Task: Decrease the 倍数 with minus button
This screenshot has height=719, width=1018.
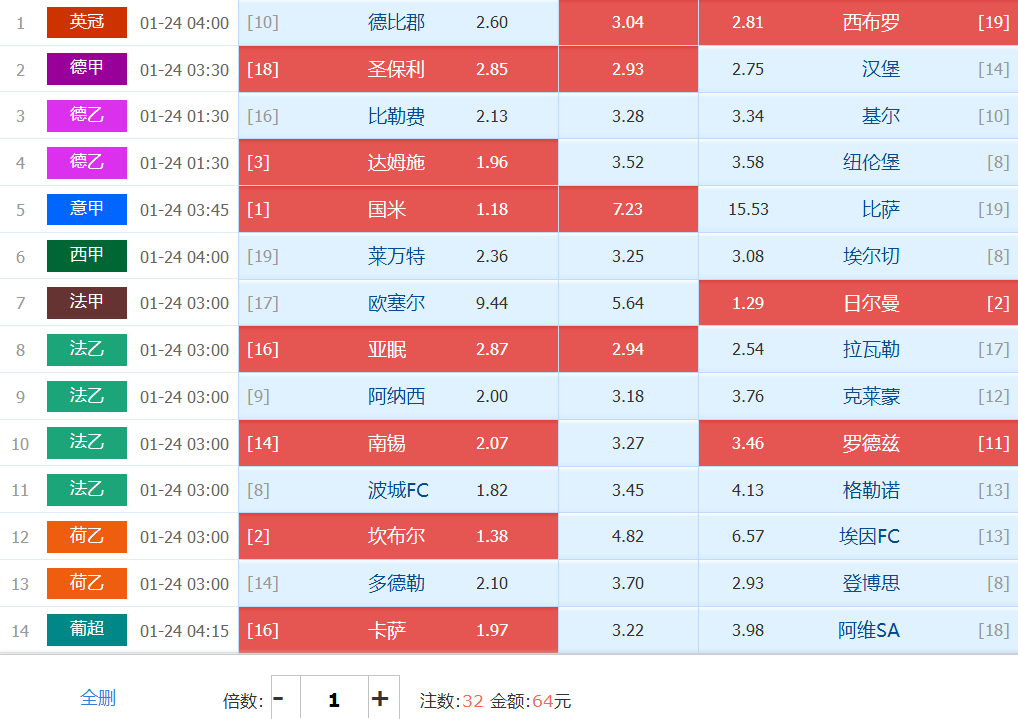Action: [279, 699]
